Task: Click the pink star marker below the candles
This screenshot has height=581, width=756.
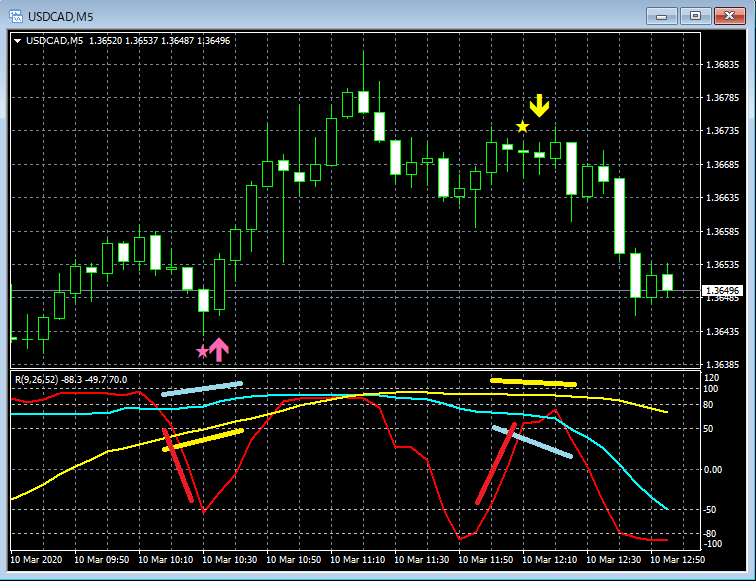Action: (x=202, y=351)
